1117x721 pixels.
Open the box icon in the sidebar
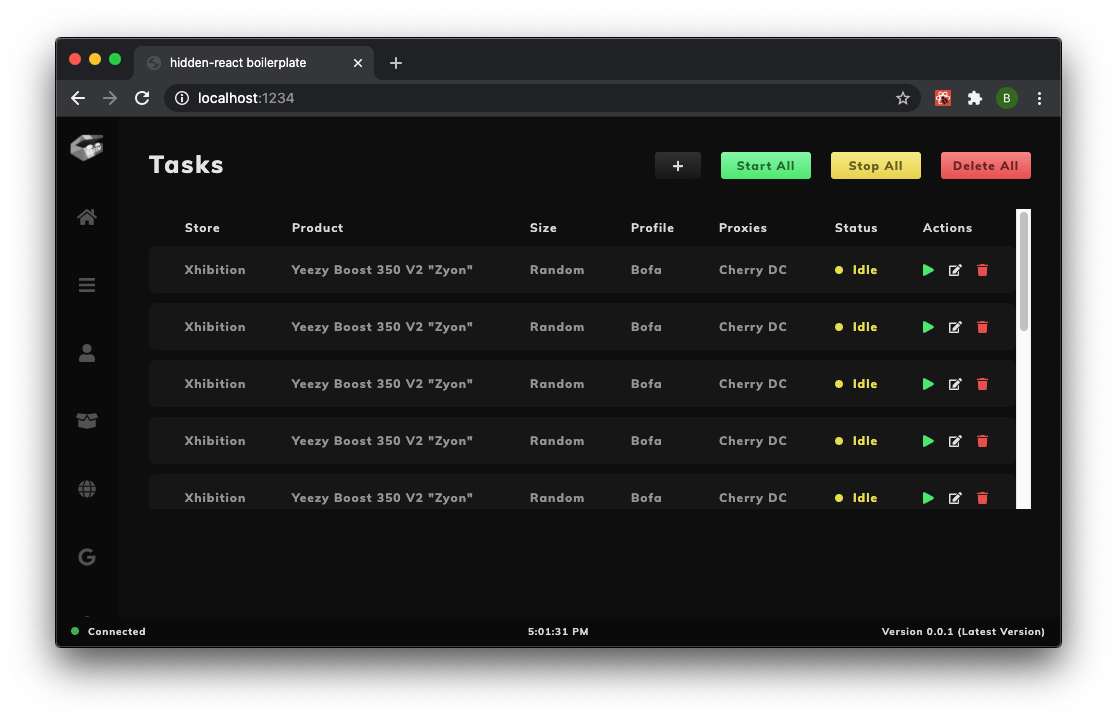pos(87,420)
